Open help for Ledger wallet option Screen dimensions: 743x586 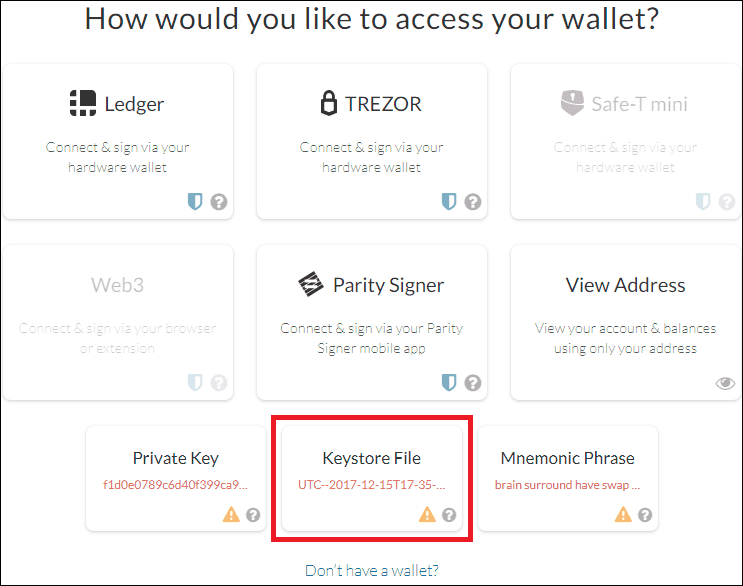(219, 202)
